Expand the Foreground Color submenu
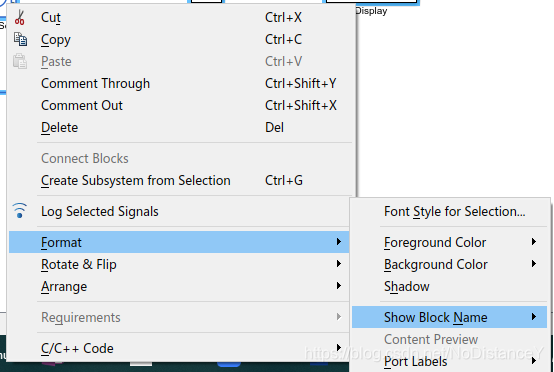This screenshot has width=554, height=372. coord(449,242)
